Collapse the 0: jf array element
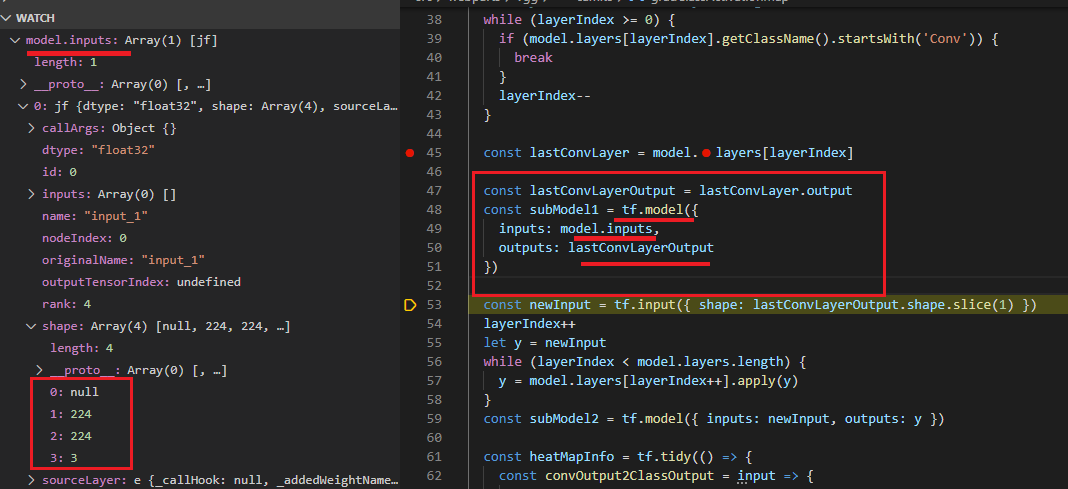 pyautogui.click(x=23, y=106)
